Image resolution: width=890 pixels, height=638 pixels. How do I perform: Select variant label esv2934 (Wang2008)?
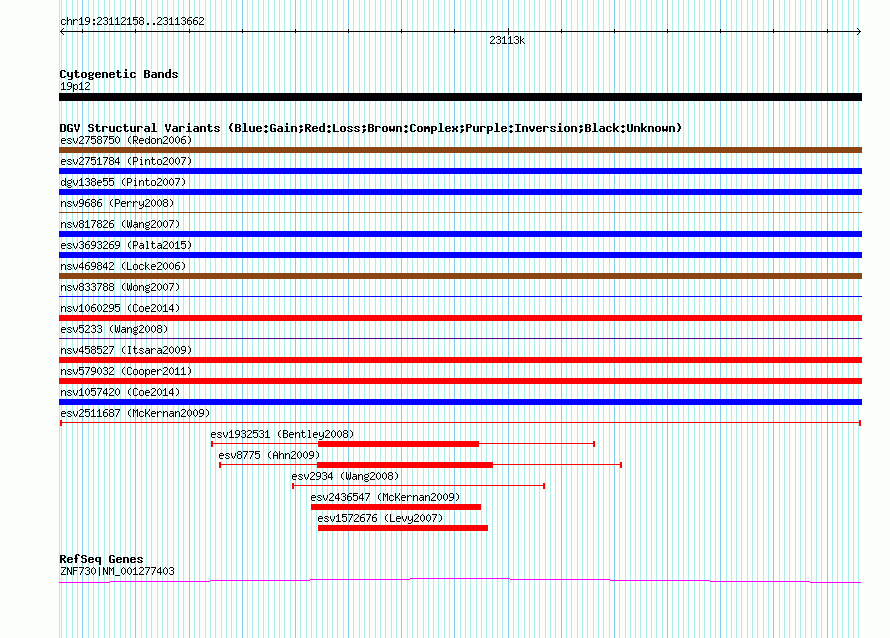[x=345, y=476]
